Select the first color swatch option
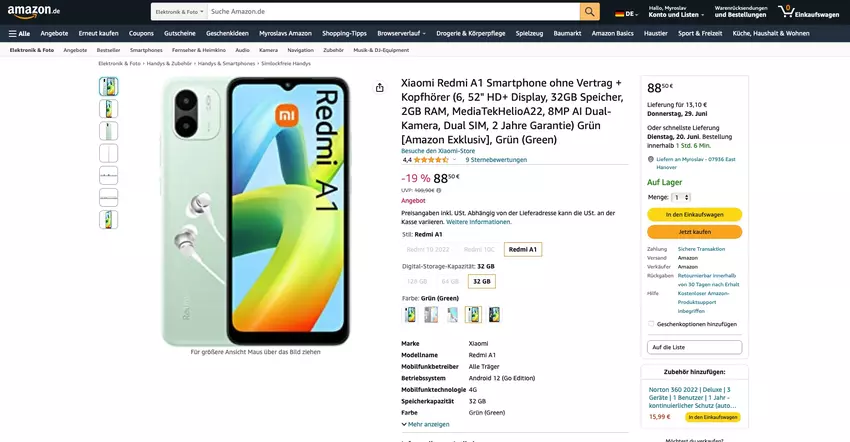The height and width of the screenshot is (442, 850). (410, 314)
